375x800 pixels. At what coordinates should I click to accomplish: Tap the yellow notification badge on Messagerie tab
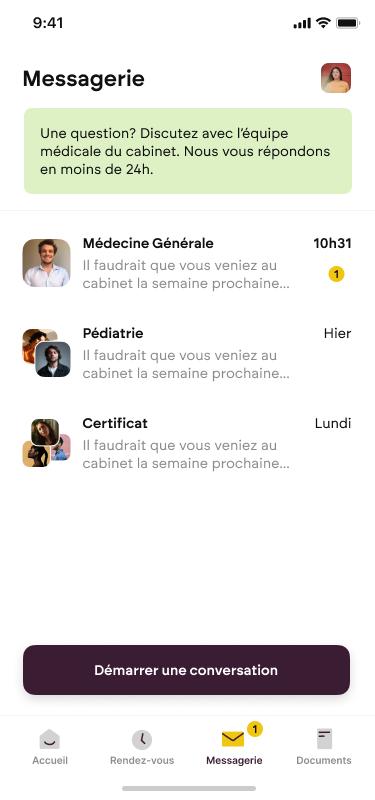(255, 729)
